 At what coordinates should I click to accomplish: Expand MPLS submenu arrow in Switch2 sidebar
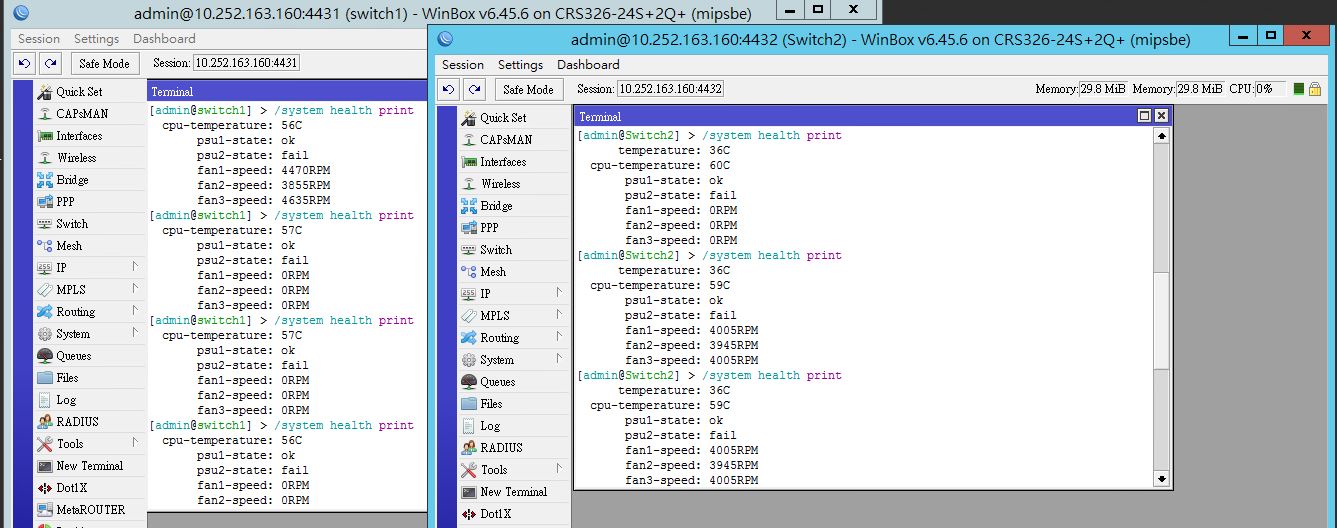coord(559,315)
